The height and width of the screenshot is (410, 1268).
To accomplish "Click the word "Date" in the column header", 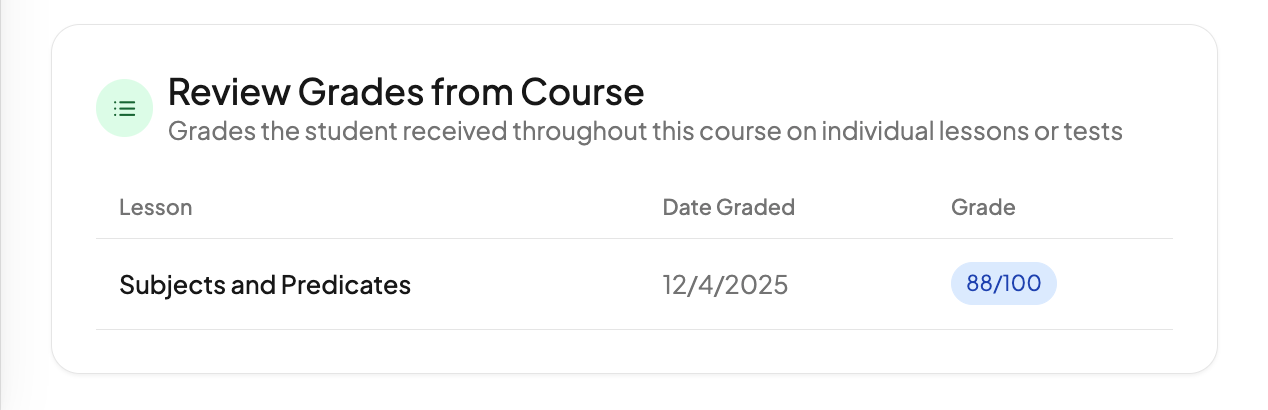I will tap(687, 208).
